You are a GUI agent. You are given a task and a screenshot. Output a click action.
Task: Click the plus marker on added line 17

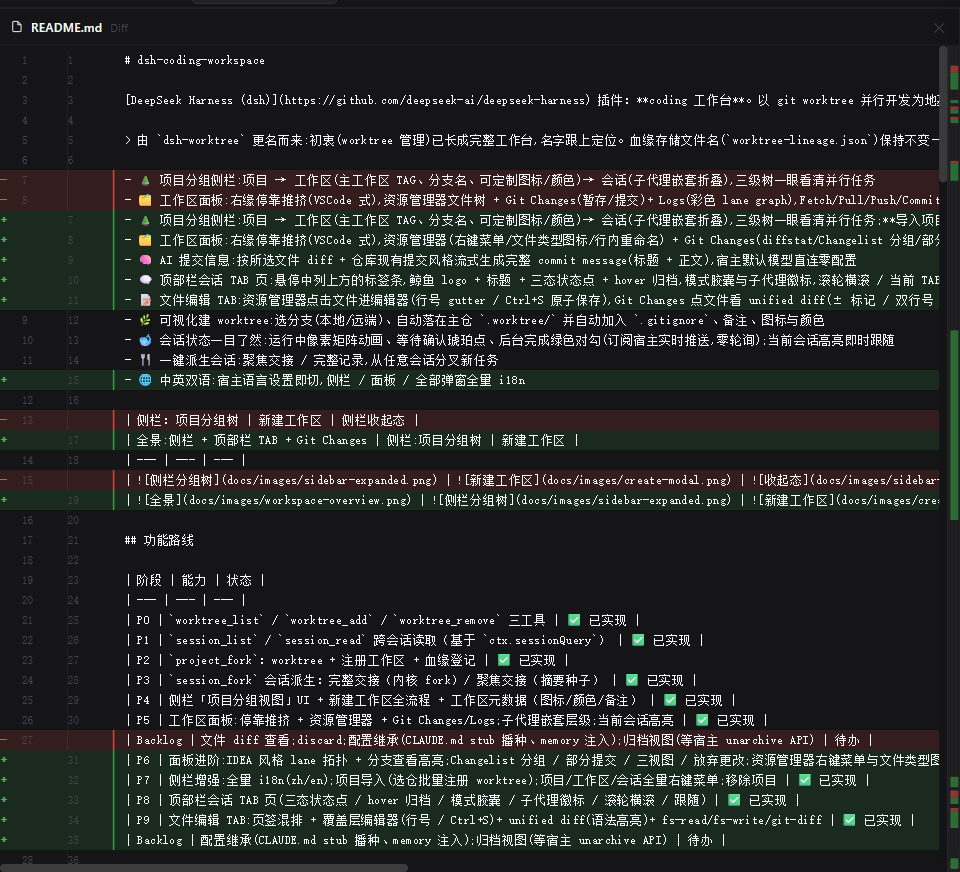(4, 440)
